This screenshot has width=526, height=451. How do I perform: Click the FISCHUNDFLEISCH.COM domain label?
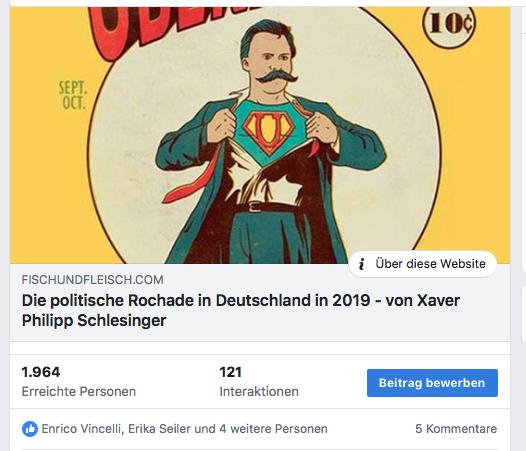(x=93, y=280)
